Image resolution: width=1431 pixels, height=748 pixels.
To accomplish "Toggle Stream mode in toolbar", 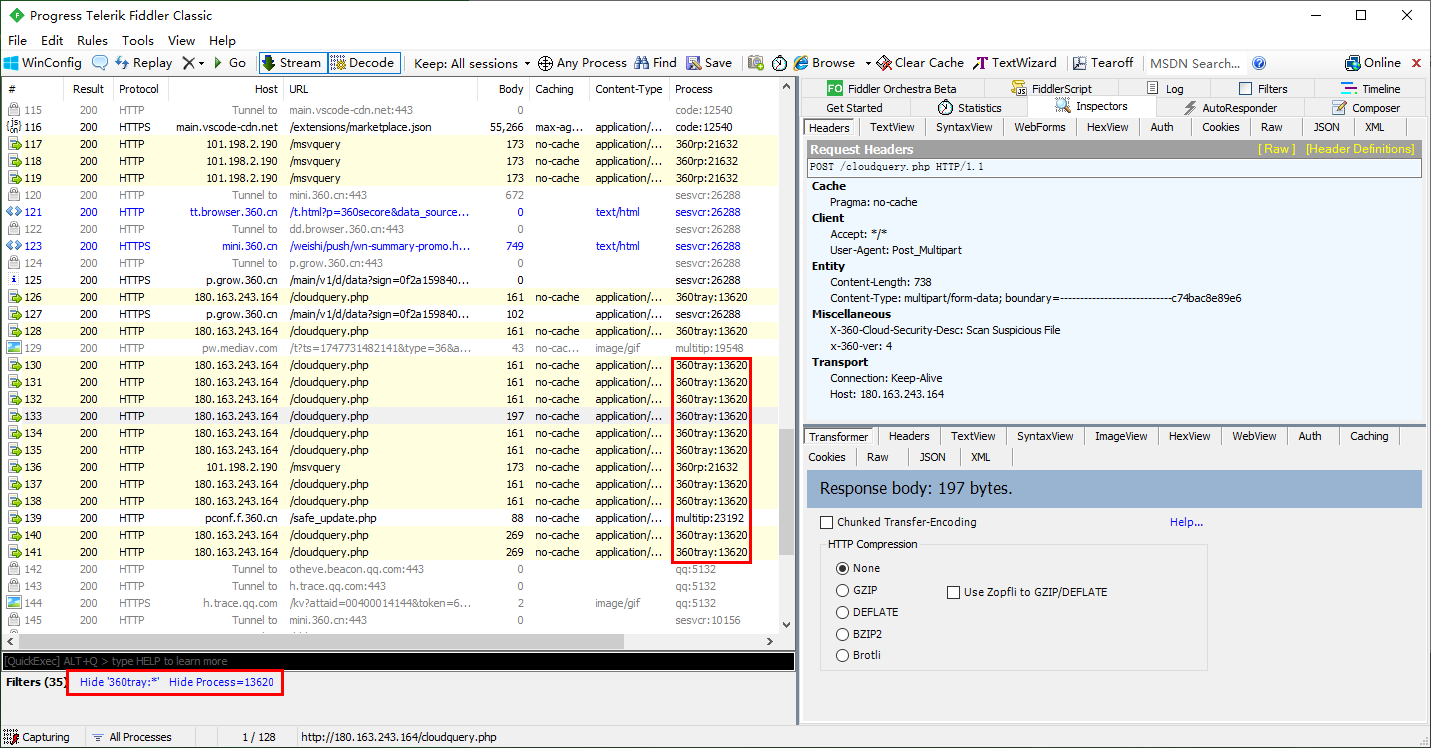I will coord(292,63).
